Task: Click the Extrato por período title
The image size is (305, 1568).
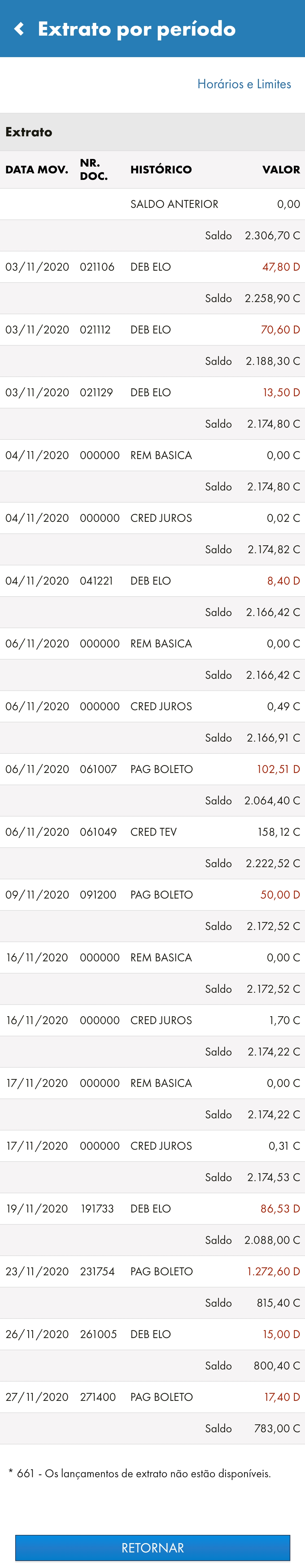Action: (x=137, y=29)
